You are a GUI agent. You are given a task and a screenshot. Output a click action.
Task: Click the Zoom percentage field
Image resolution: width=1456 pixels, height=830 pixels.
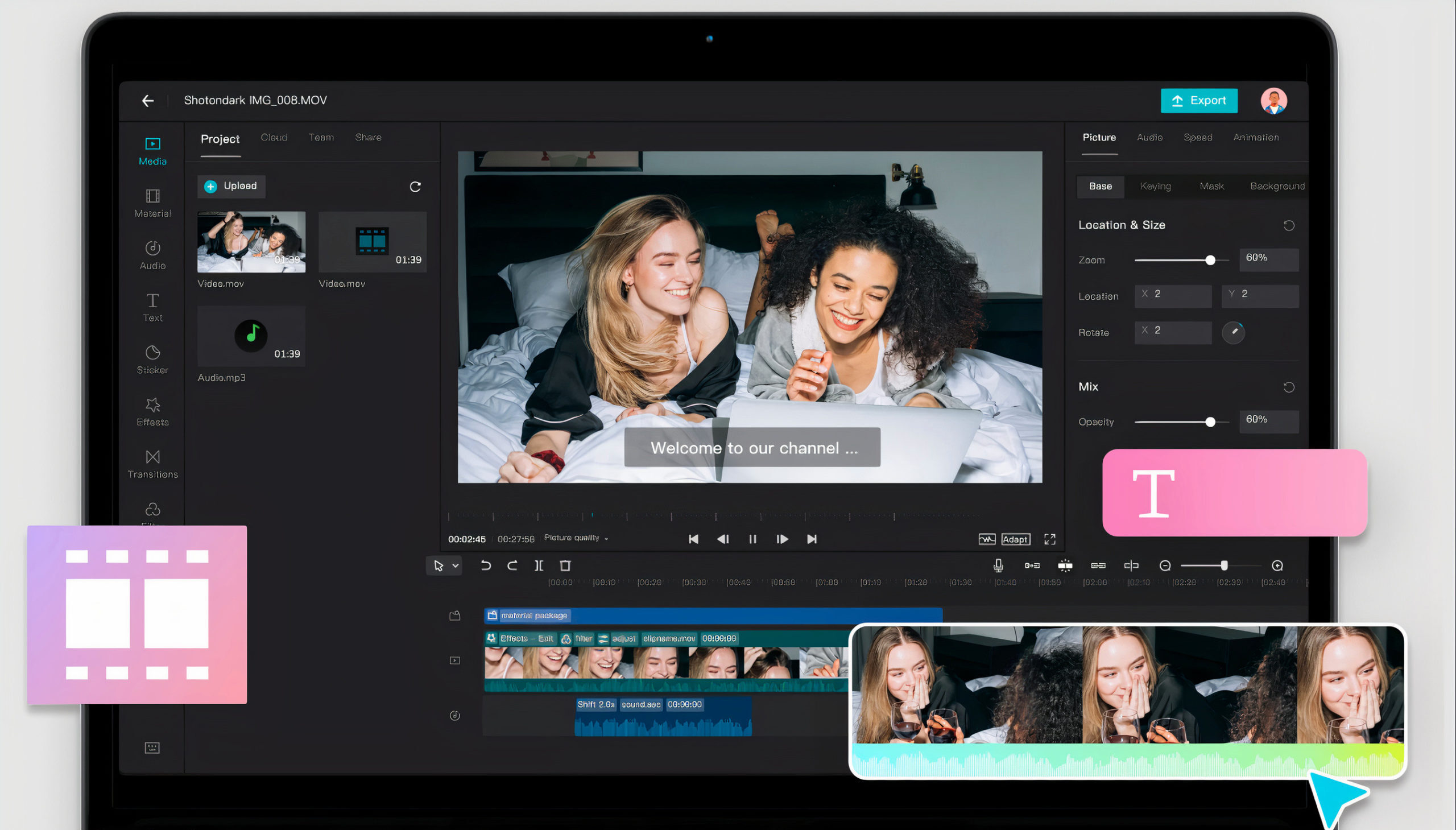tap(1268, 260)
